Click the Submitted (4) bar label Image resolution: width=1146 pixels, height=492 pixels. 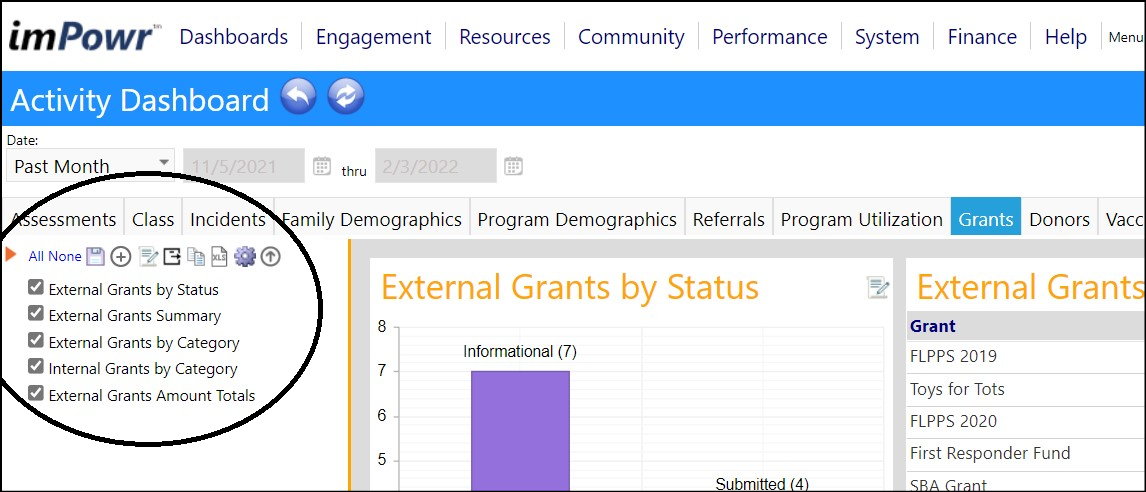tap(762, 483)
